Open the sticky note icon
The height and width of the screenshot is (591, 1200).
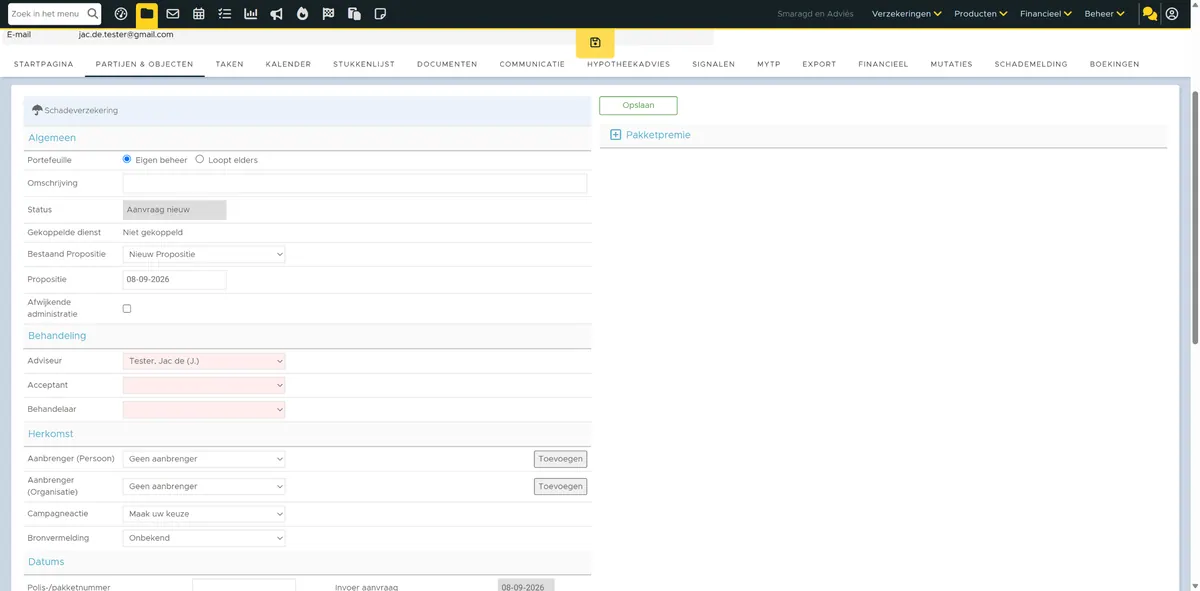pyautogui.click(x=380, y=14)
